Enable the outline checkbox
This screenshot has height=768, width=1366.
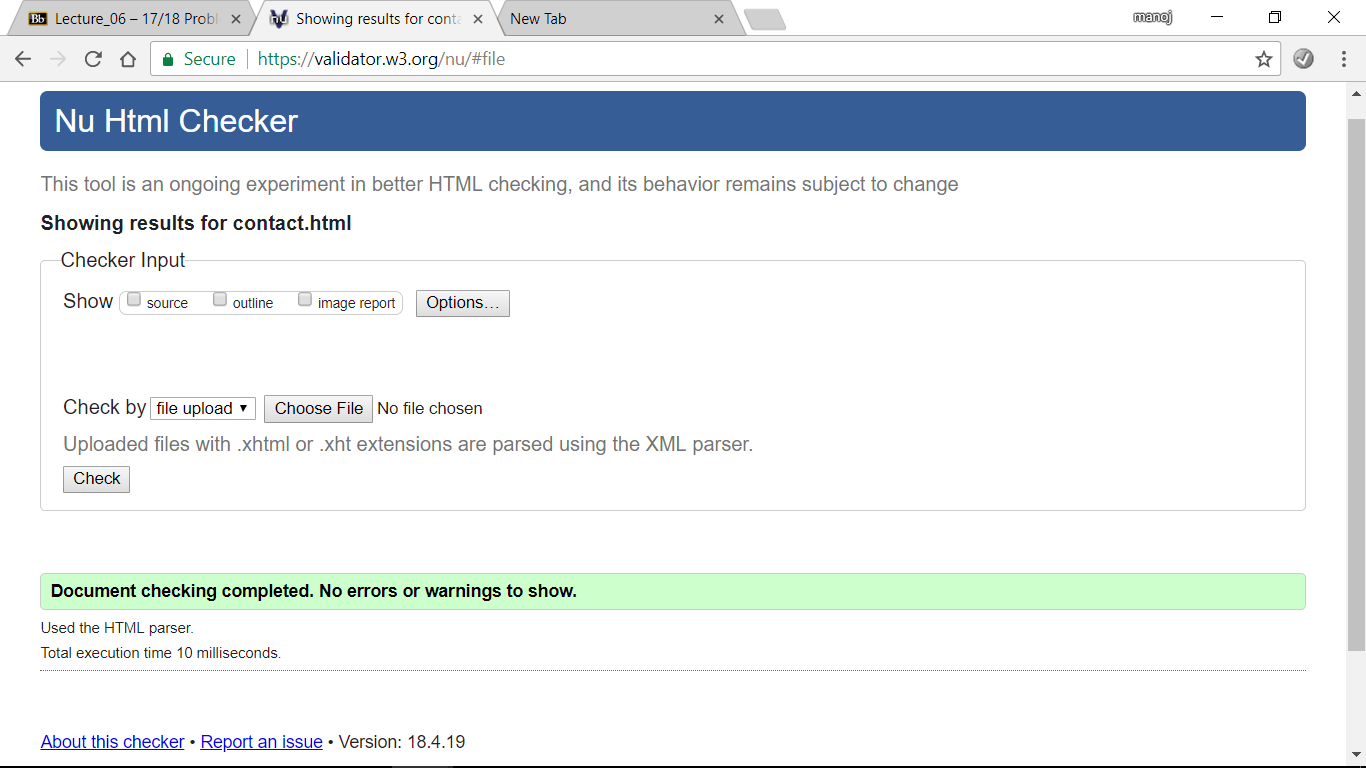coord(220,299)
